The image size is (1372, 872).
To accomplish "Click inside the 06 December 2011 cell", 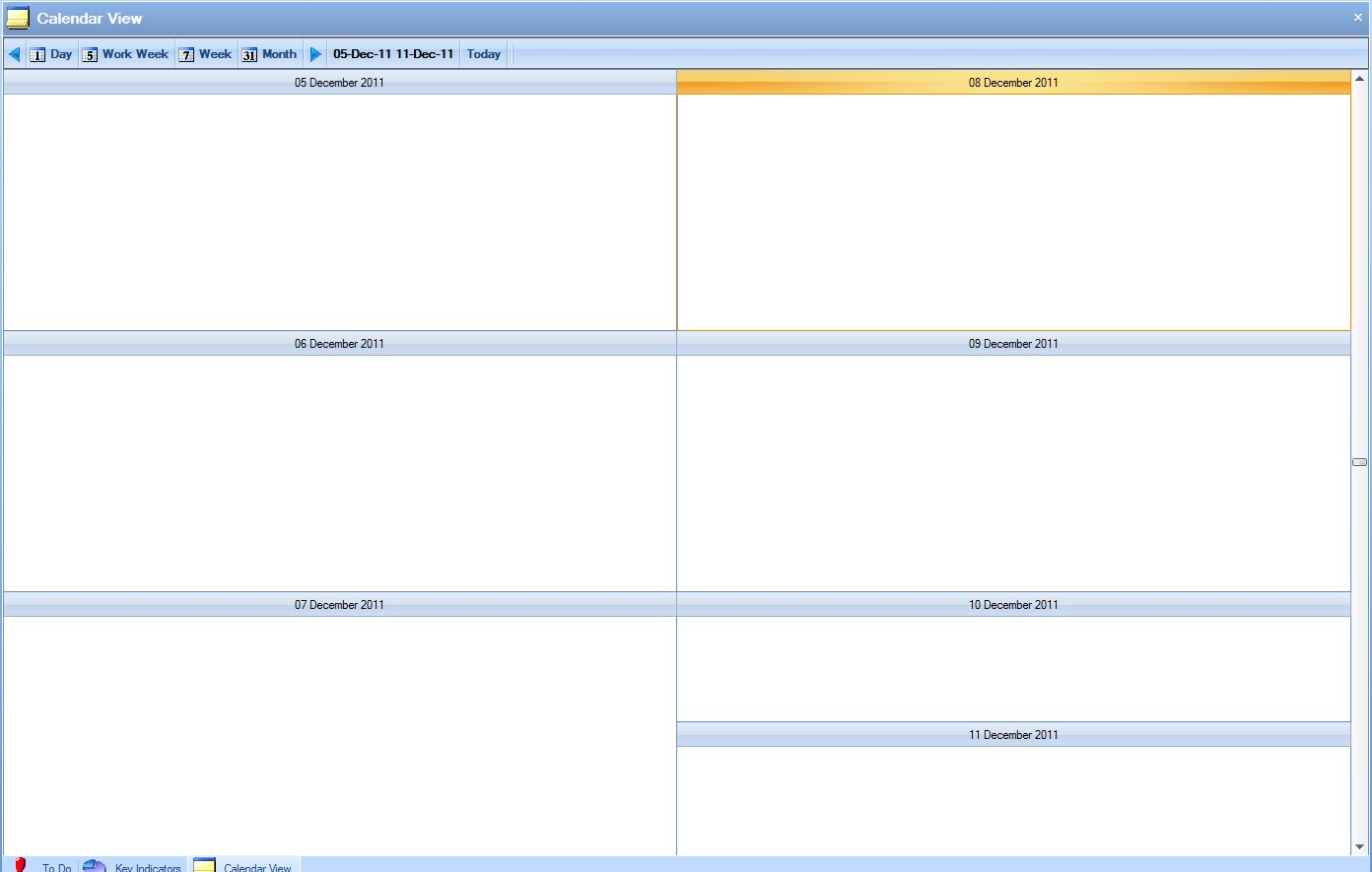I will coord(339,473).
